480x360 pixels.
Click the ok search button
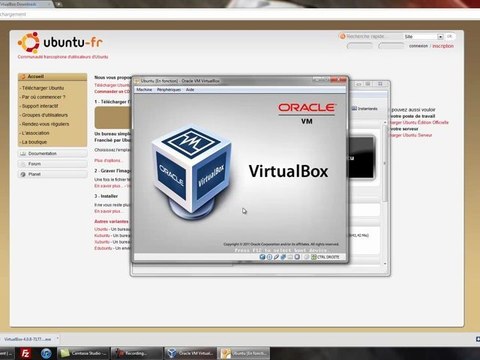click(x=449, y=36)
